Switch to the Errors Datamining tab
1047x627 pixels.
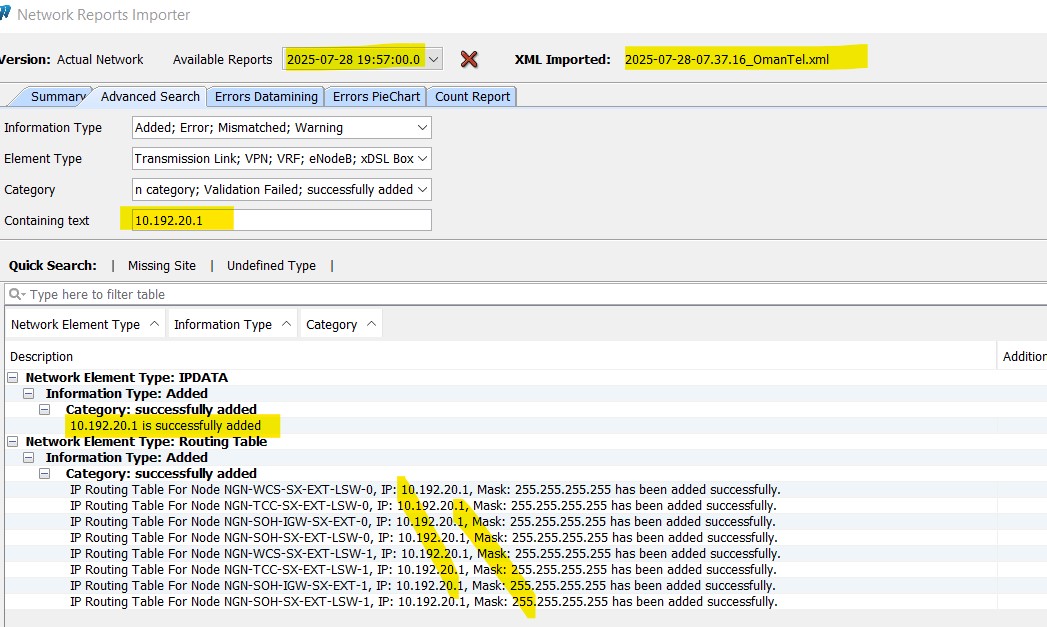click(x=266, y=97)
